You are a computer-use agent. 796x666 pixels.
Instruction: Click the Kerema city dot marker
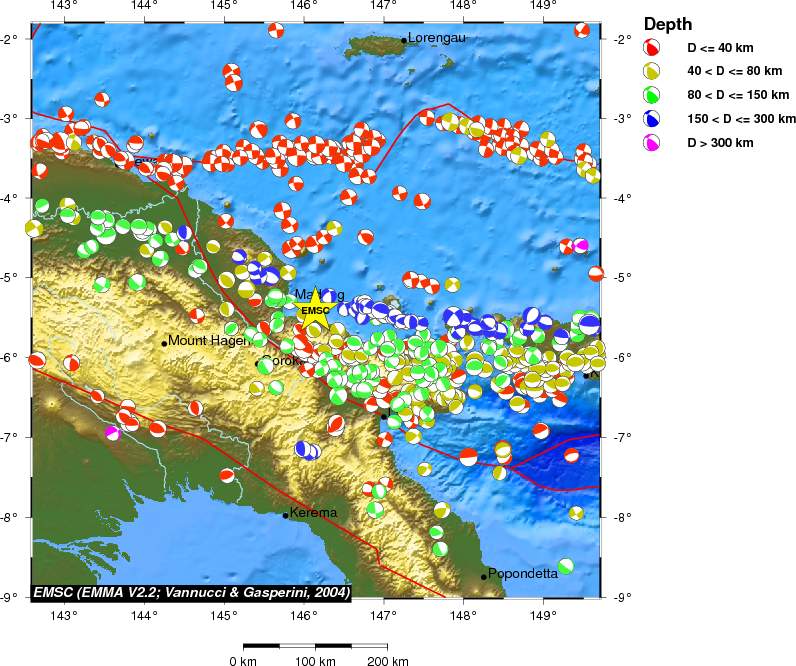[x=286, y=515]
